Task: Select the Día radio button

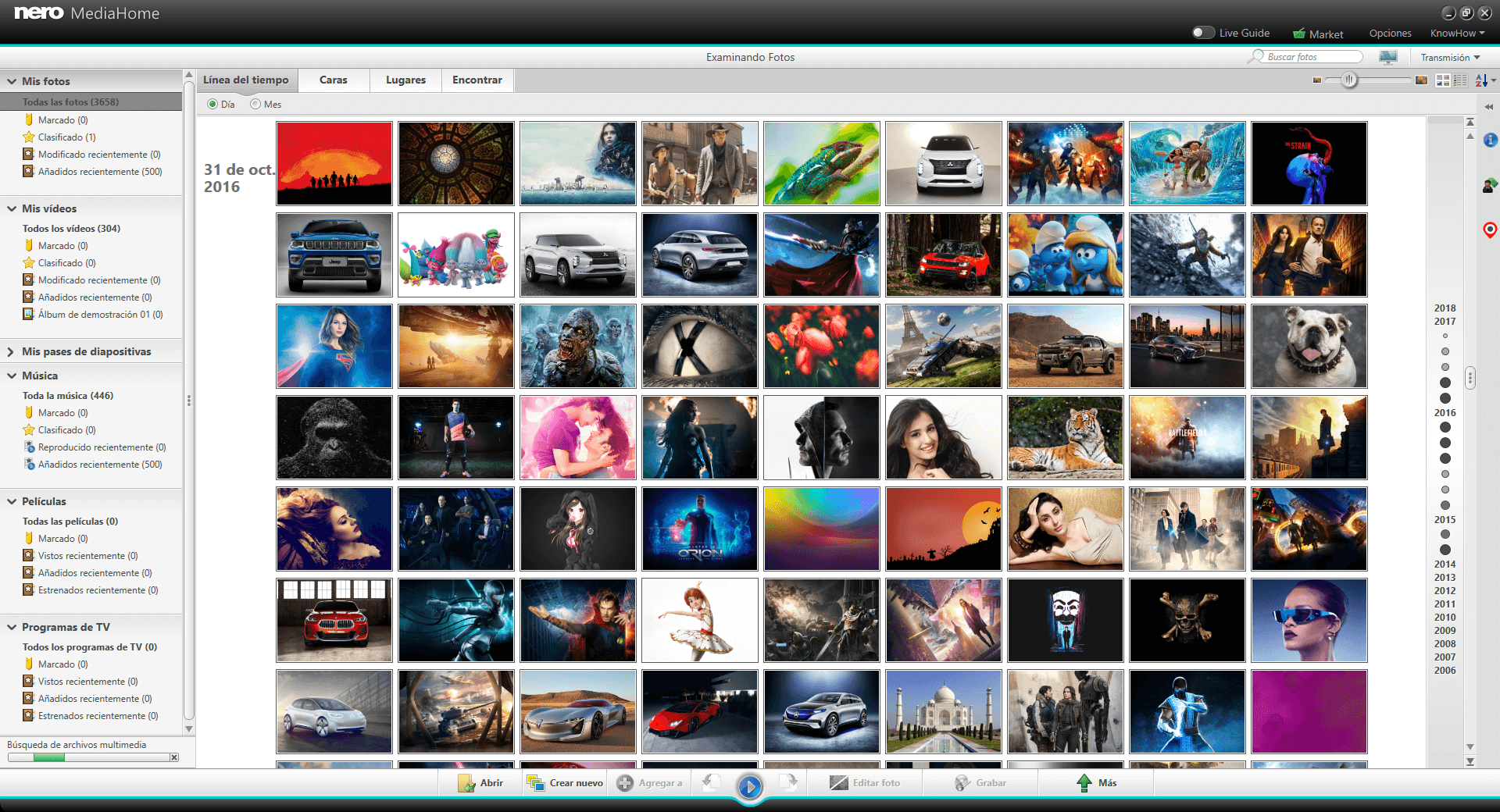Action: (212, 104)
